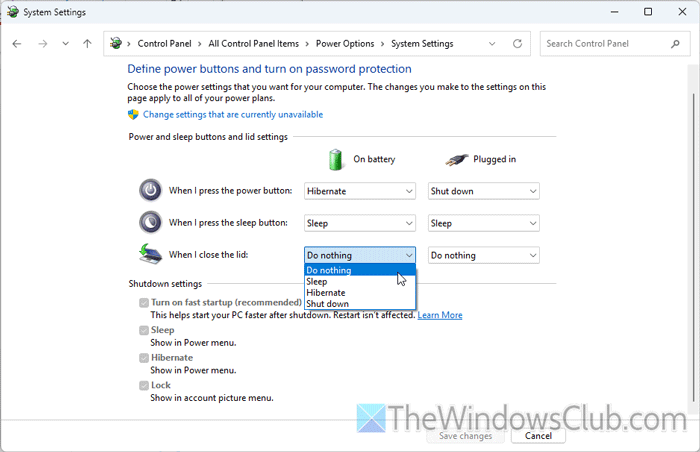Open lid Plugged in dropdown
The width and height of the screenshot is (700, 452).
(483, 255)
